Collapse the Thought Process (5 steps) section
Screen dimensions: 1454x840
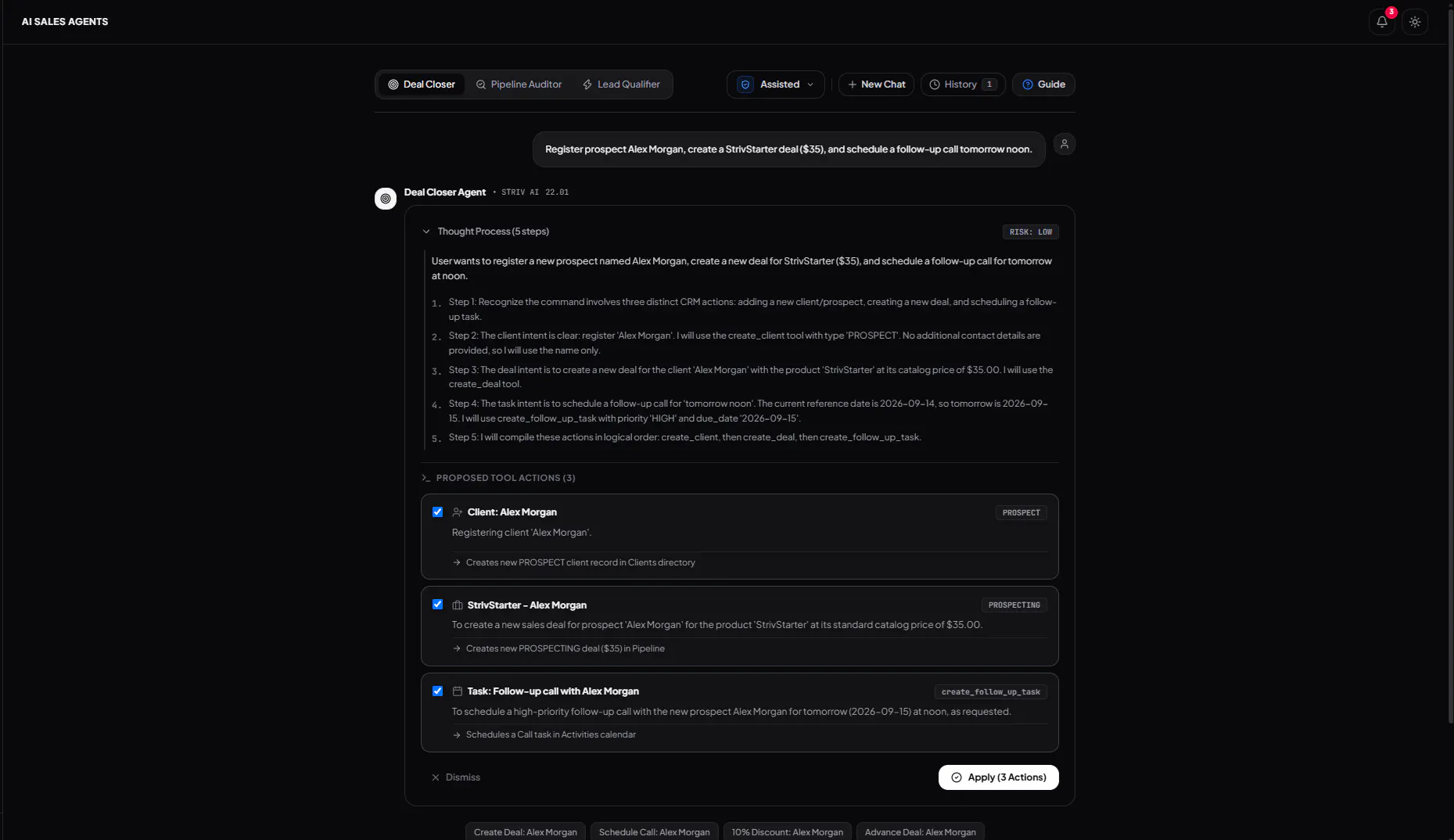pos(486,232)
